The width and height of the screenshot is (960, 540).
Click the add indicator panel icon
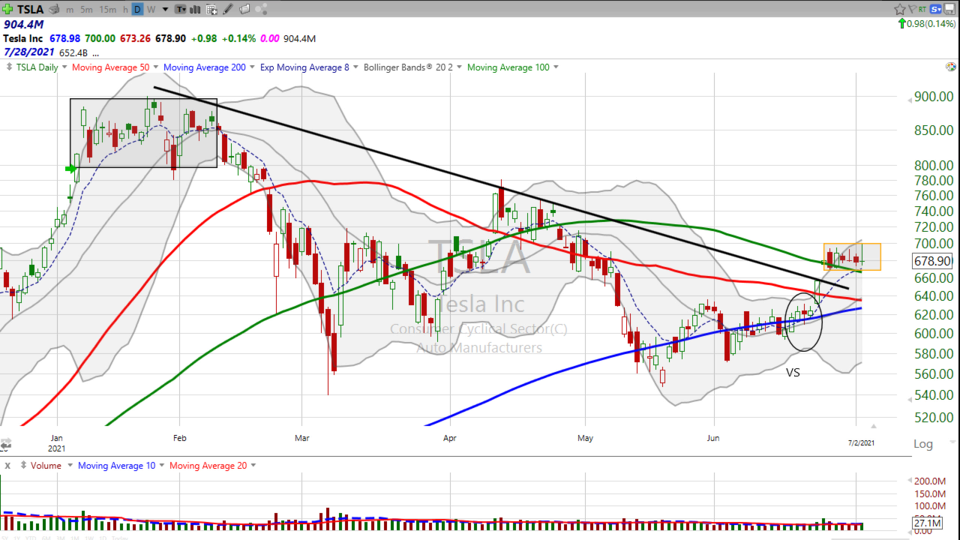(x=212, y=9)
